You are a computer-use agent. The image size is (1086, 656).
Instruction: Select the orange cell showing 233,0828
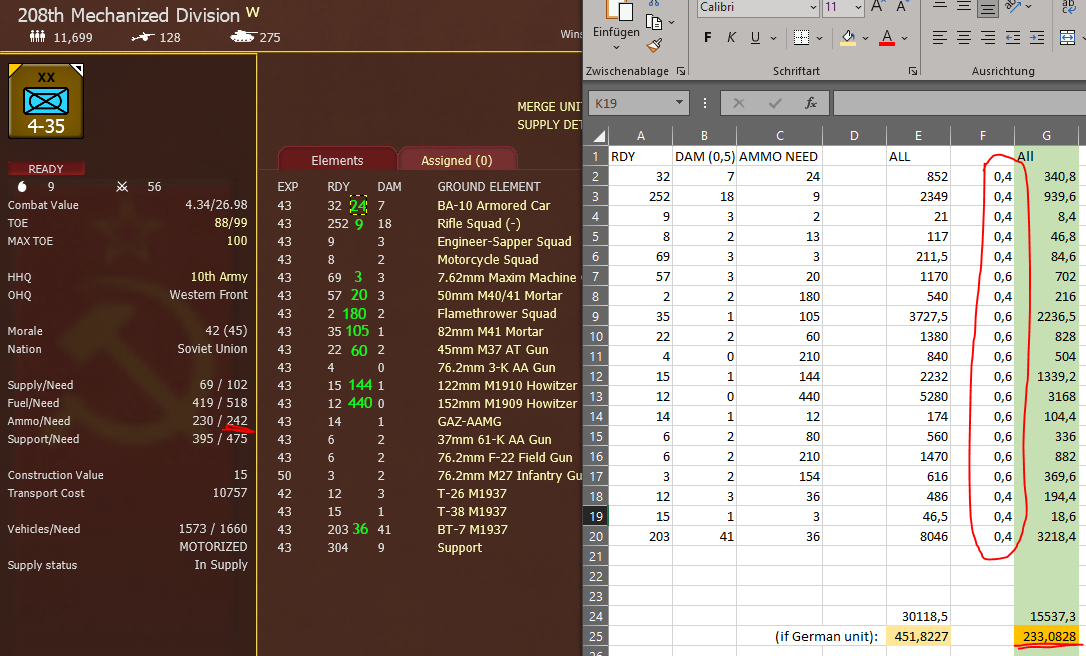pos(1046,636)
